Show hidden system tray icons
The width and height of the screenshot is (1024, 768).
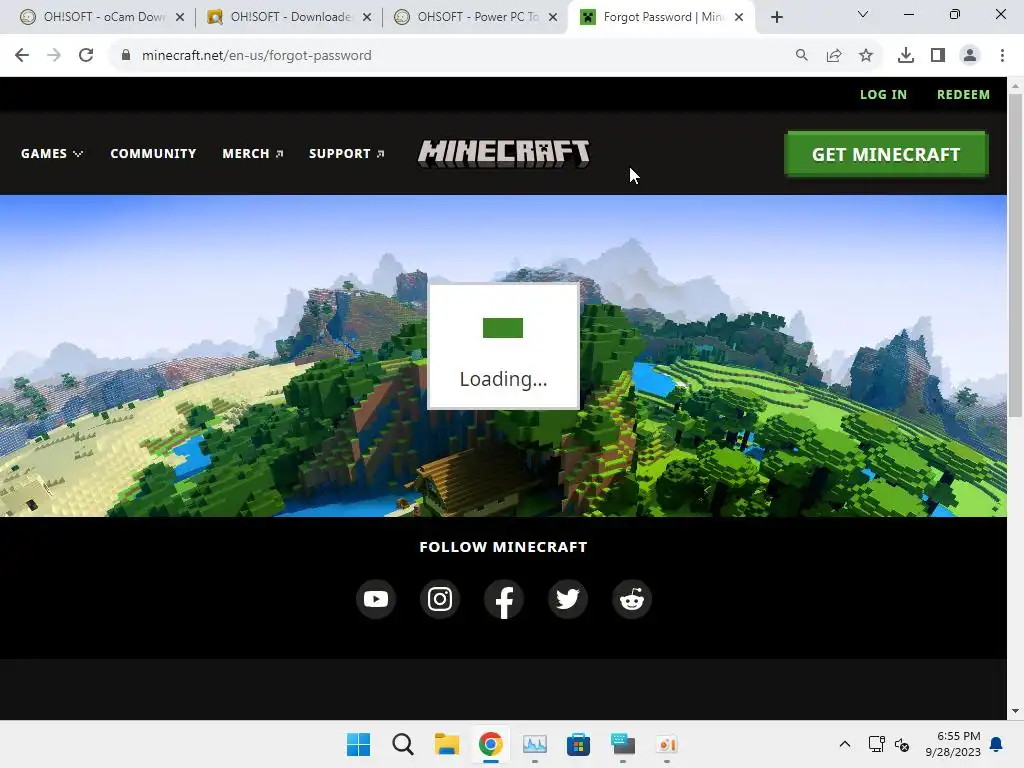(x=844, y=744)
